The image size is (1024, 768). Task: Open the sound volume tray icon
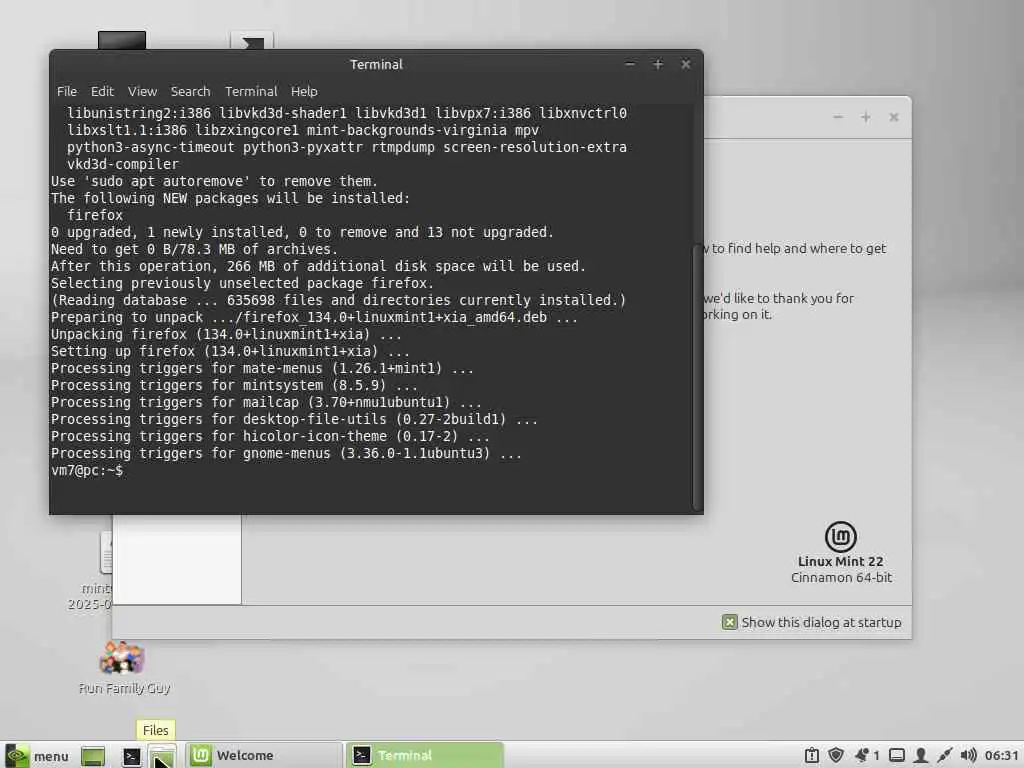[x=968, y=756]
